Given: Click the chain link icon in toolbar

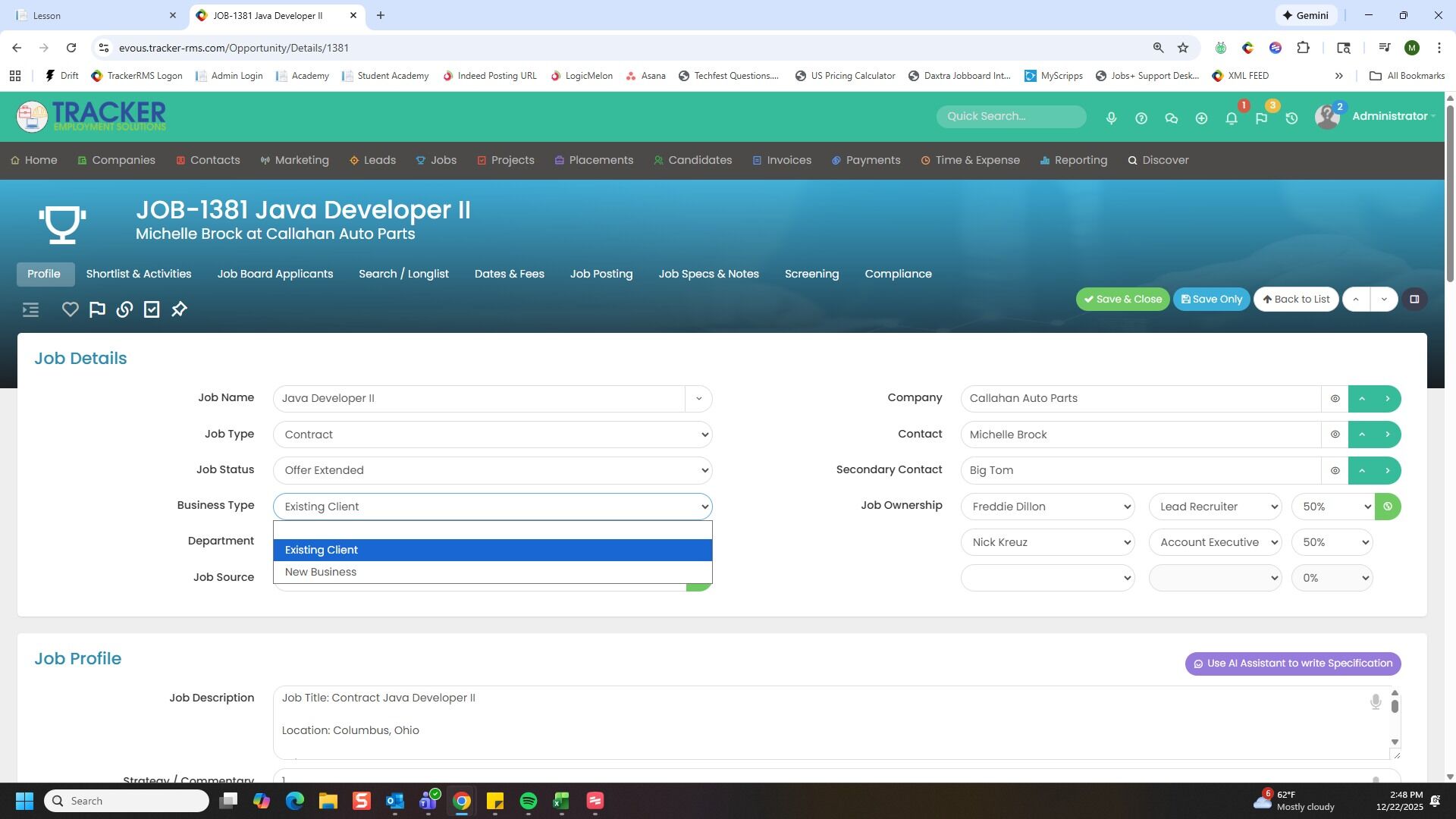Looking at the screenshot, I should pos(124,309).
